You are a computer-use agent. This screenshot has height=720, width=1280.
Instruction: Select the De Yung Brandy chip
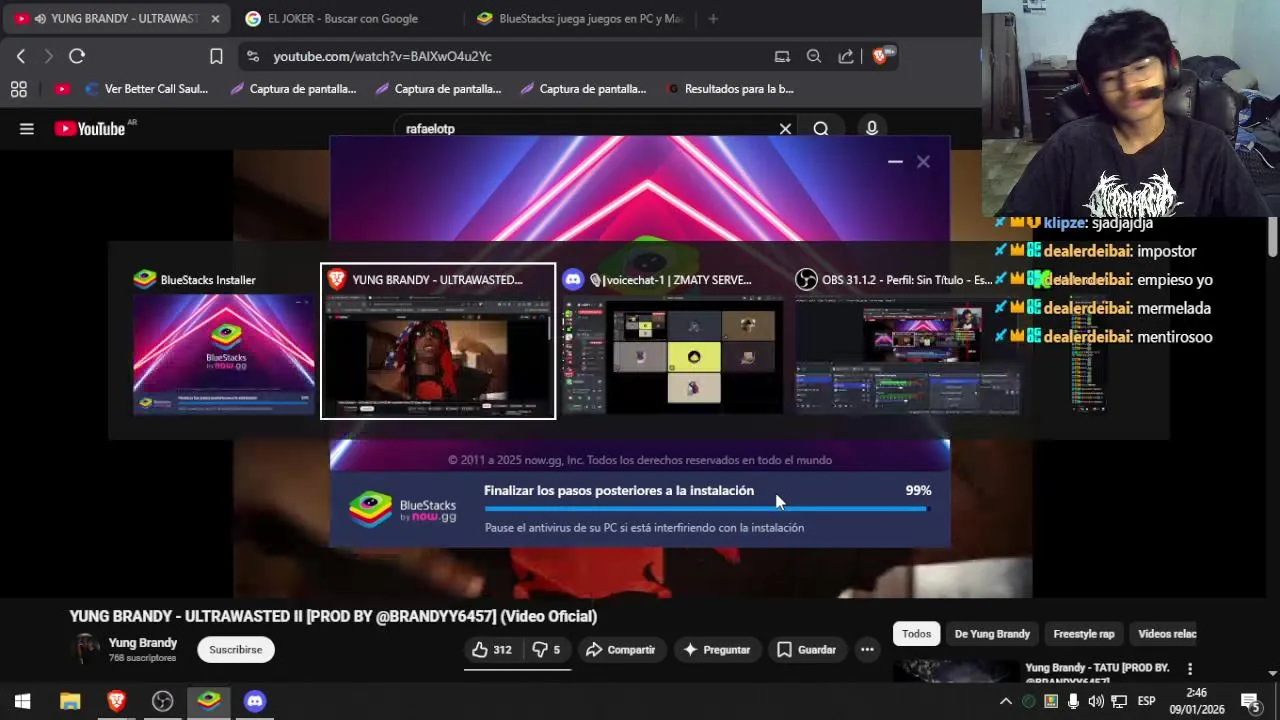pyautogui.click(x=992, y=634)
